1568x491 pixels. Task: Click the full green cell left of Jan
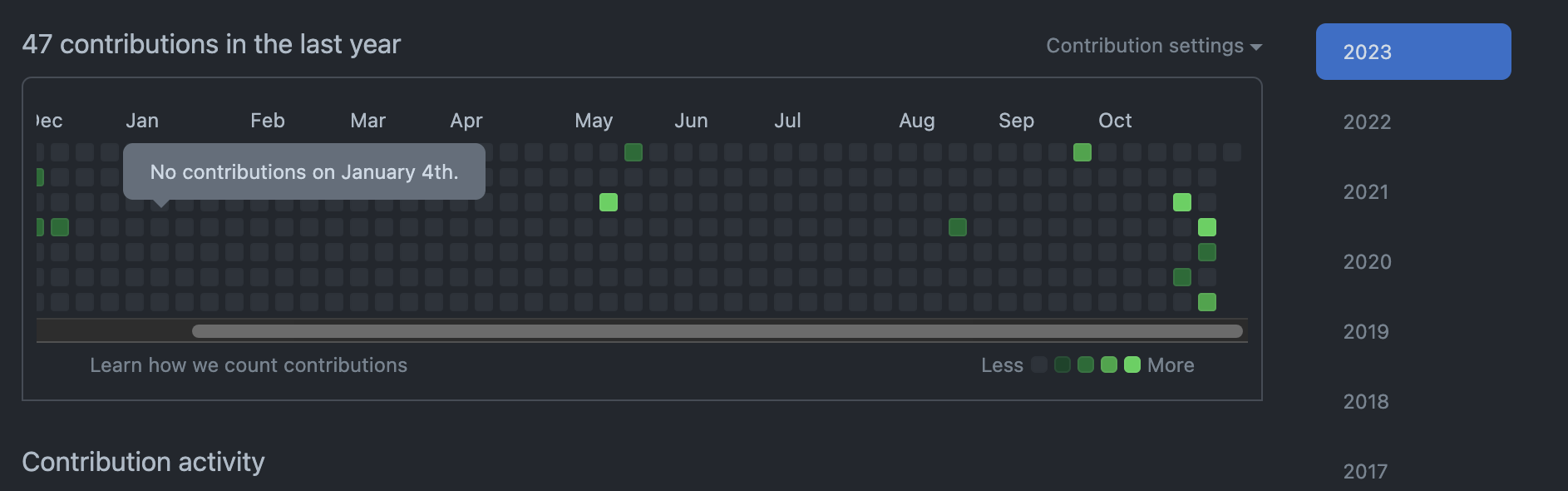(60, 227)
